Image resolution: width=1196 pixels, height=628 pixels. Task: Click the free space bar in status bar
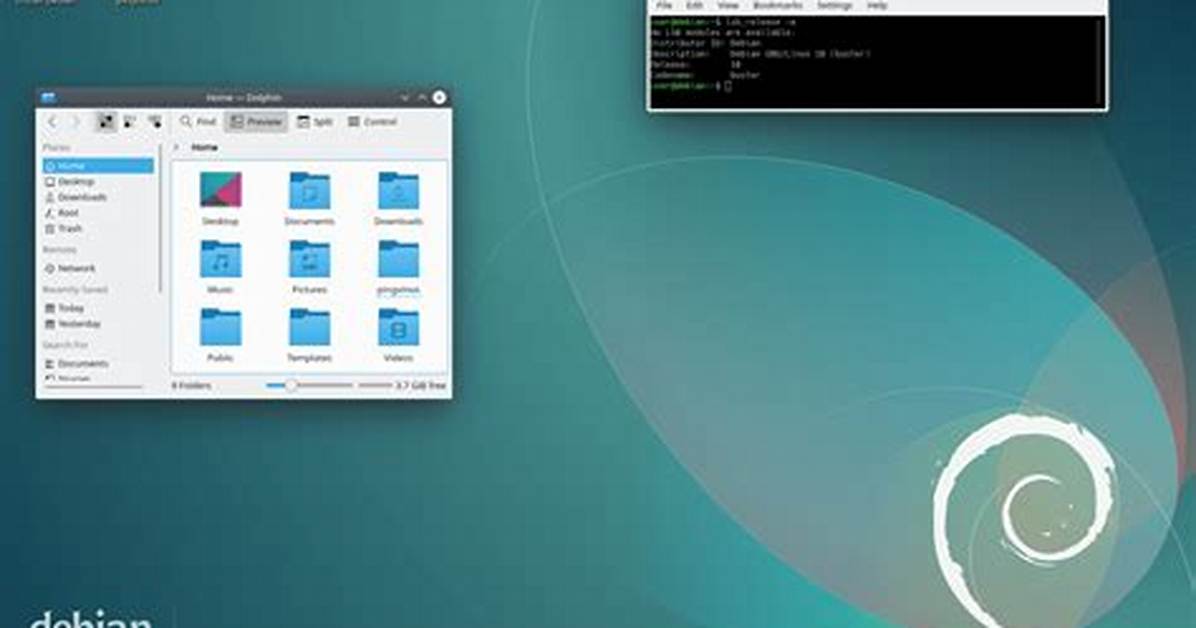click(375, 385)
